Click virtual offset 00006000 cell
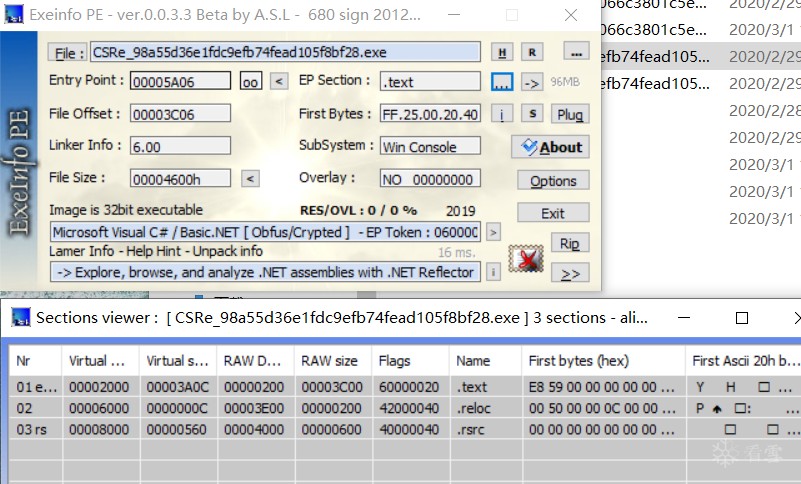This screenshot has width=801, height=484. click(99, 408)
